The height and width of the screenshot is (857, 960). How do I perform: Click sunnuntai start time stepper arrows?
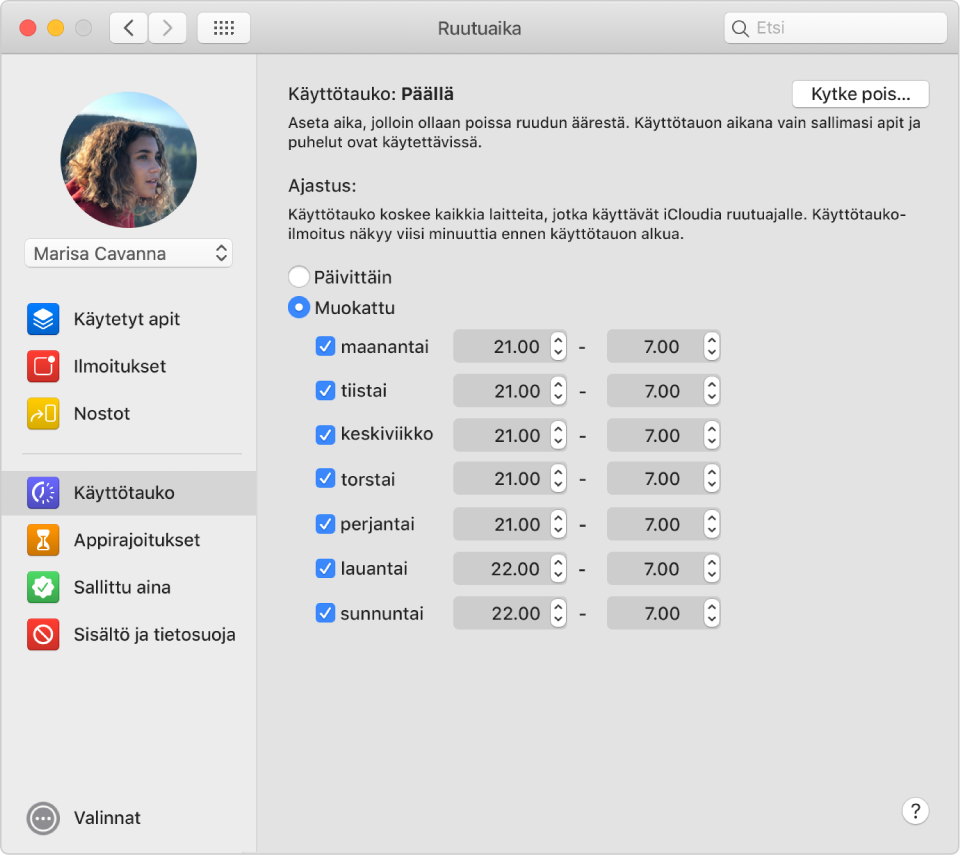558,613
